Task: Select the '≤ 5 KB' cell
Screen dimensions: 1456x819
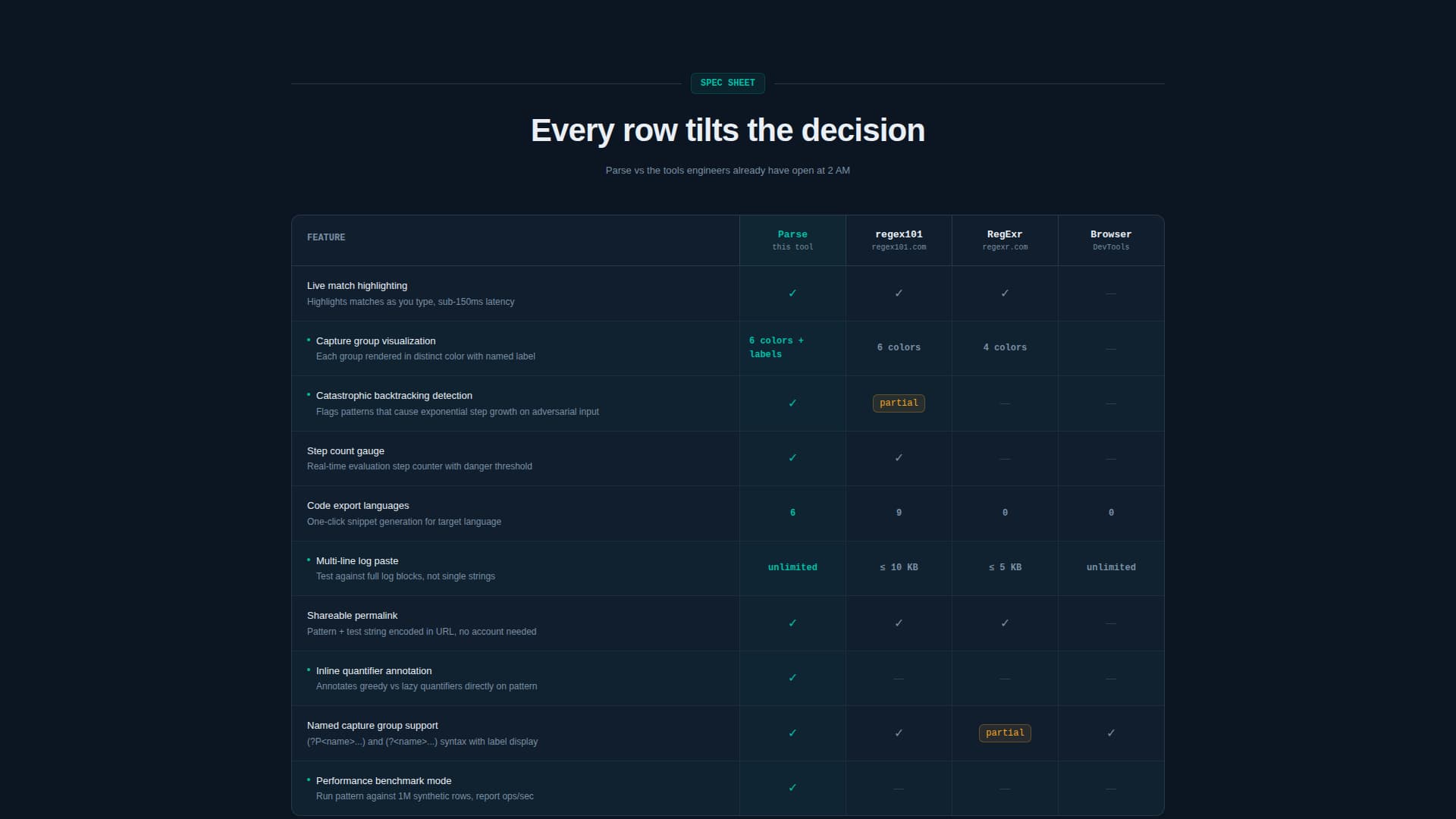Action: point(1005,567)
